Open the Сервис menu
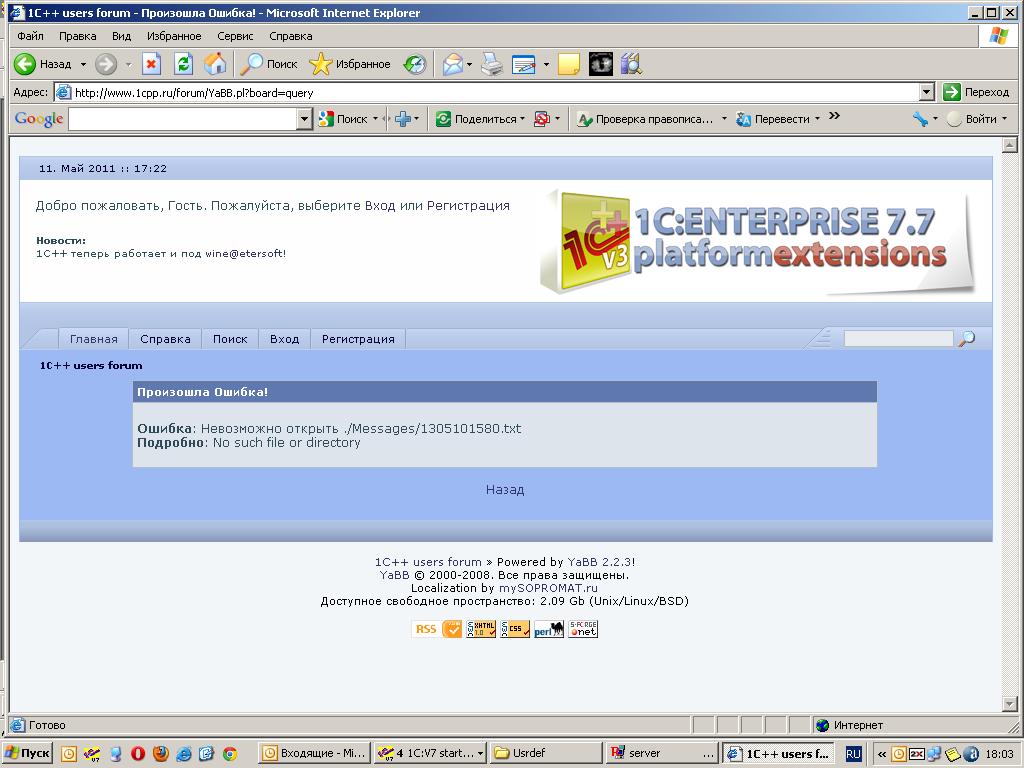 [235, 36]
